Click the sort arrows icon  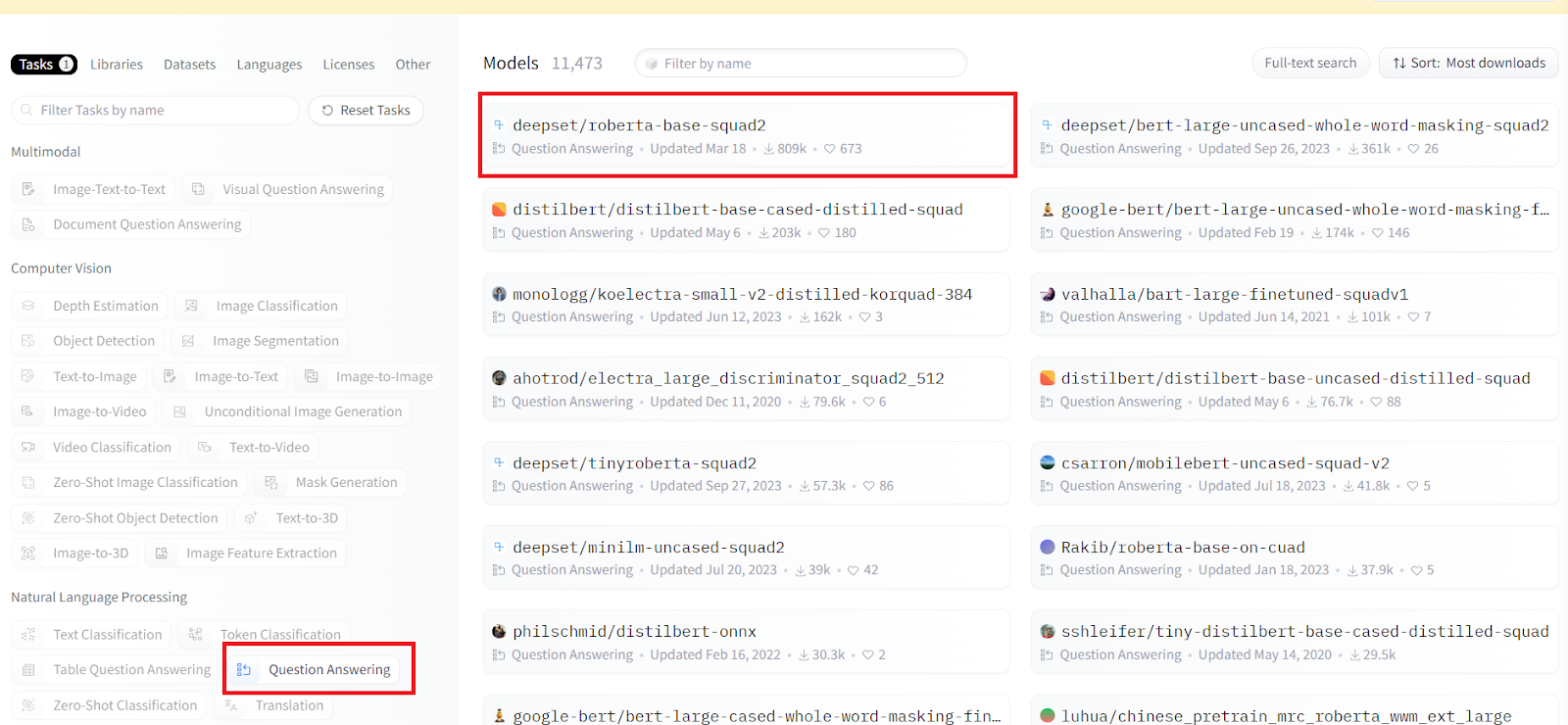[1399, 63]
